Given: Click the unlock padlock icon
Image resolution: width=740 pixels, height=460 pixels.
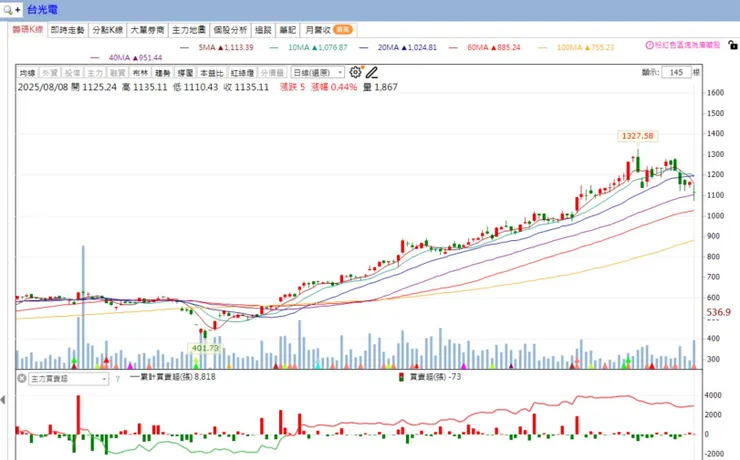Looking at the screenshot, I should pyautogui.click(x=732, y=45).
